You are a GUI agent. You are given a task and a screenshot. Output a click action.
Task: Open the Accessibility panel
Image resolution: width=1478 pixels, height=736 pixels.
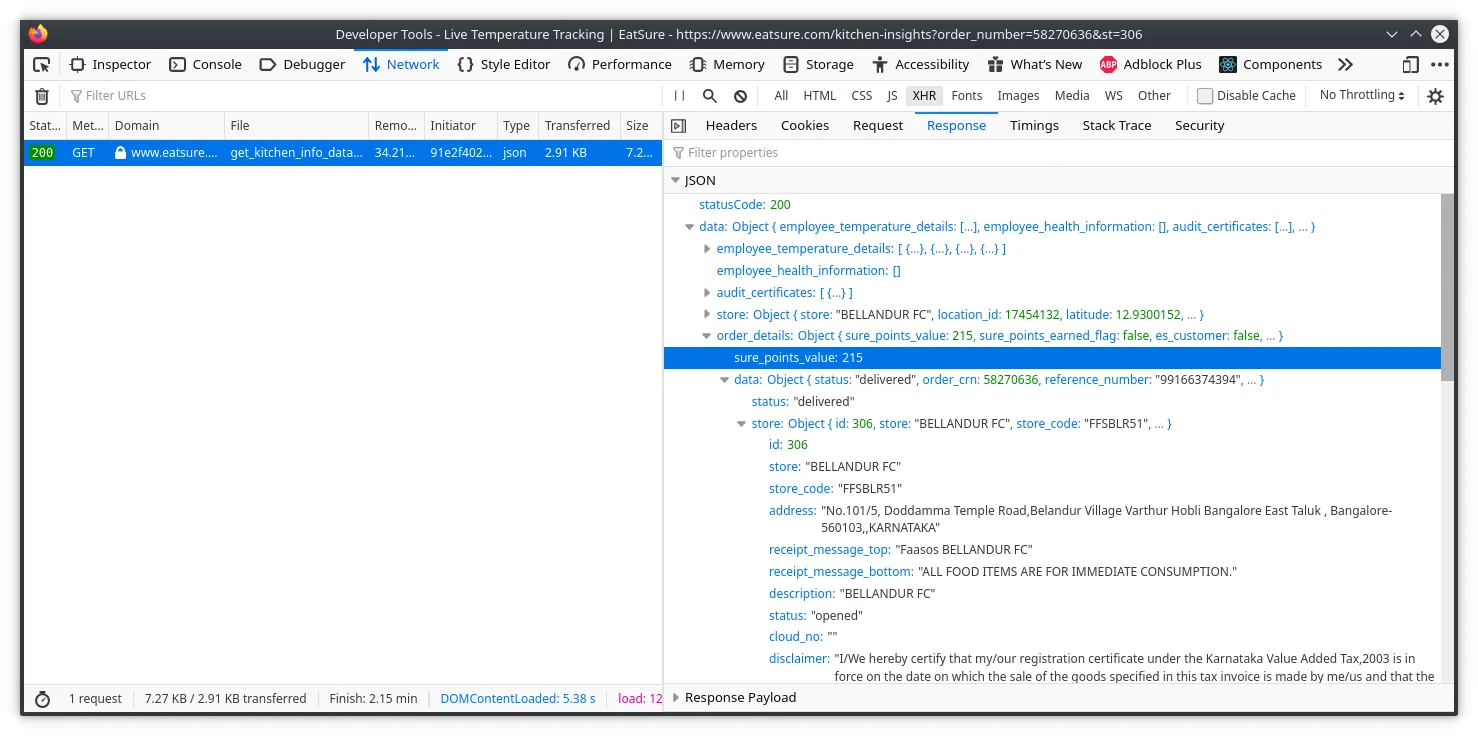920,65
